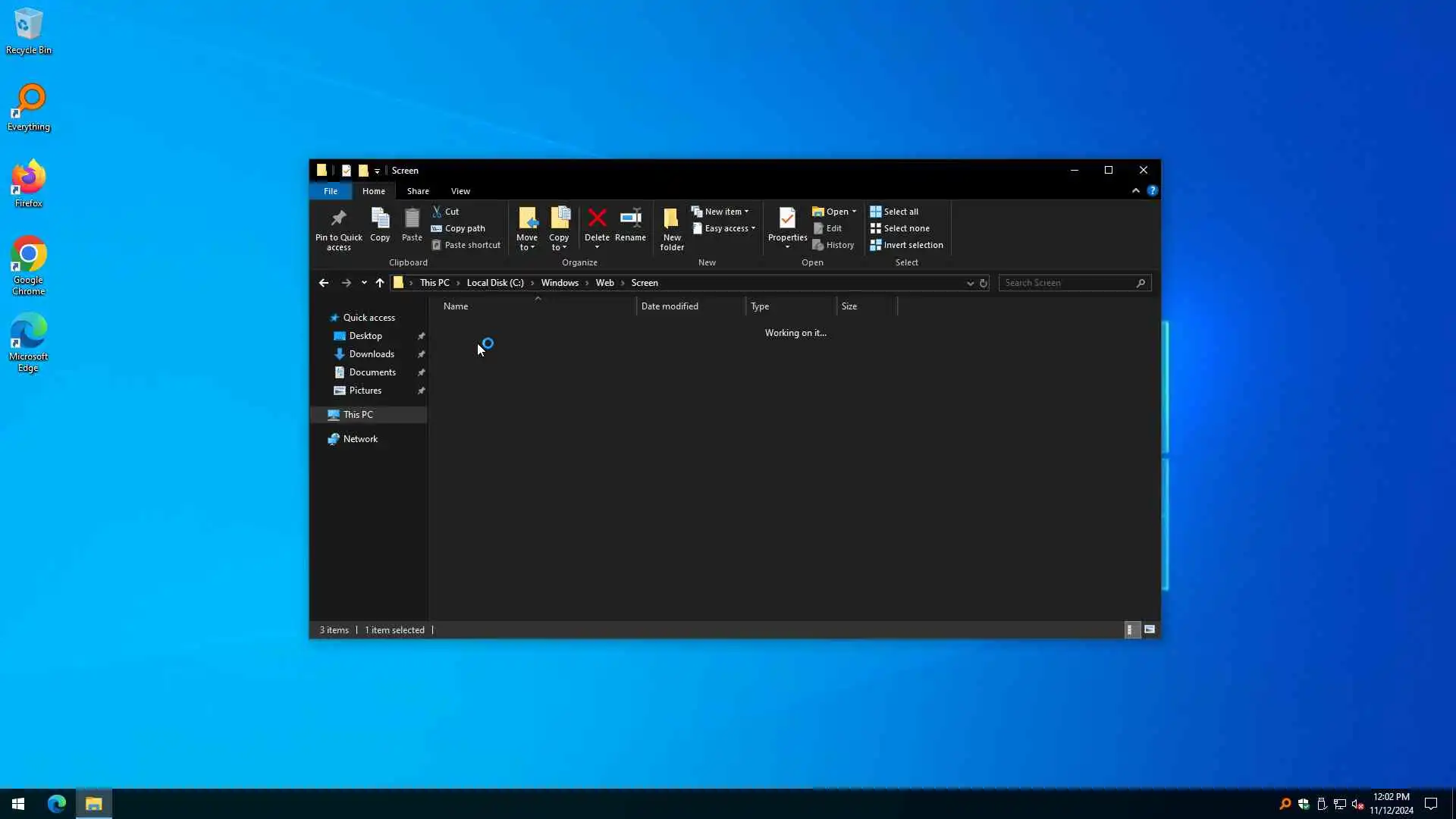Image resolution: width=1456 pixels, height=819 pixels.
Task: Click the Rename icon in Organize group
Action: pyautogui.click(x=630, y=218)
